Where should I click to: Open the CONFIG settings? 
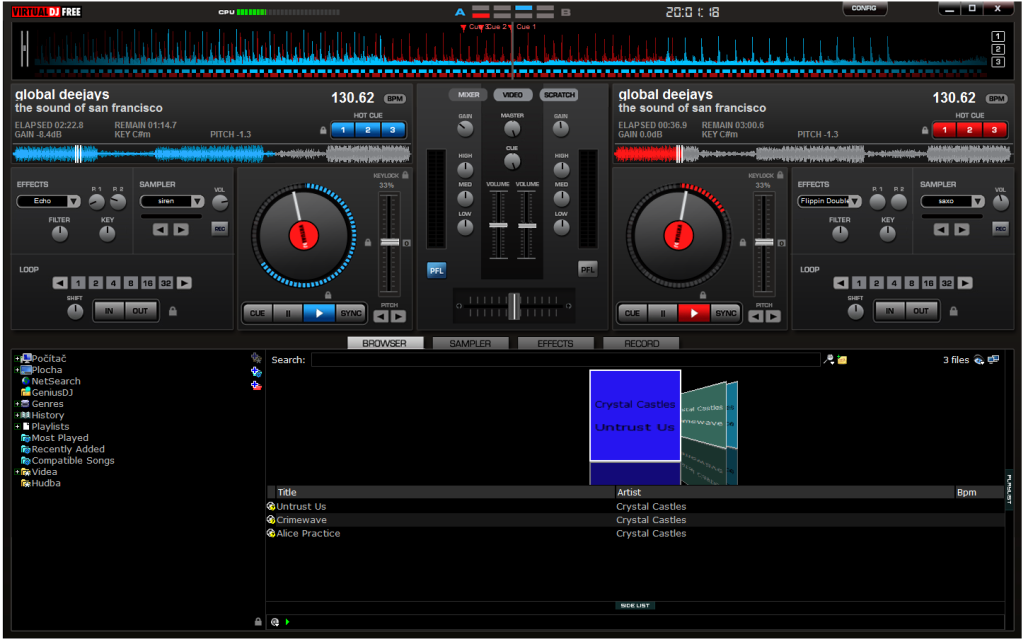864,8
